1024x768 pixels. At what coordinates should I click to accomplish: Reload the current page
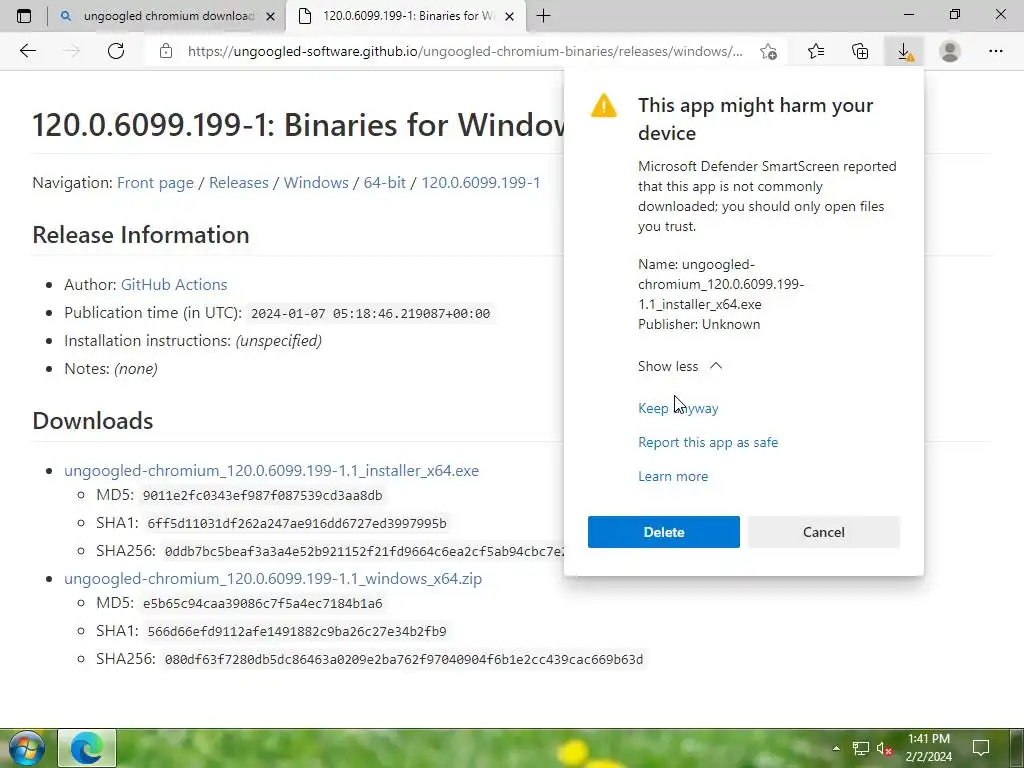click(116, 51)
